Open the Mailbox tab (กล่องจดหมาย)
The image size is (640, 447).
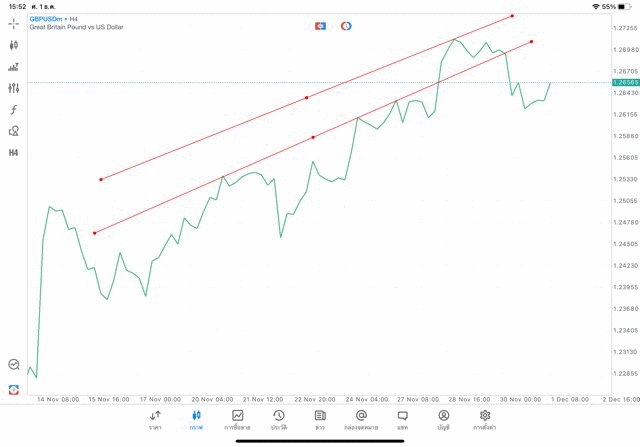click(361, 420)
